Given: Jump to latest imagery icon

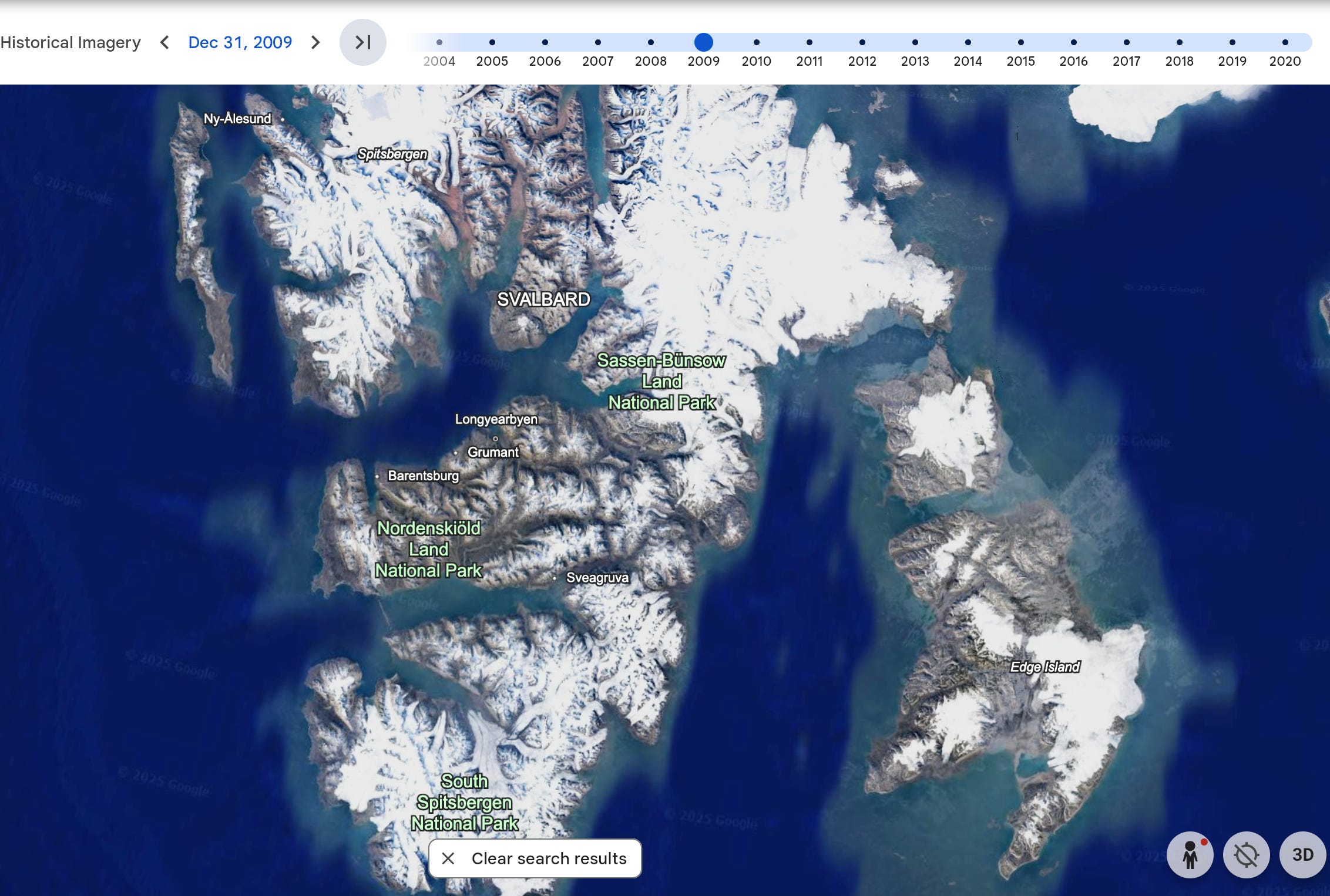Looking at the screenshot, I should pyautogui.click(x=362, y=42).
